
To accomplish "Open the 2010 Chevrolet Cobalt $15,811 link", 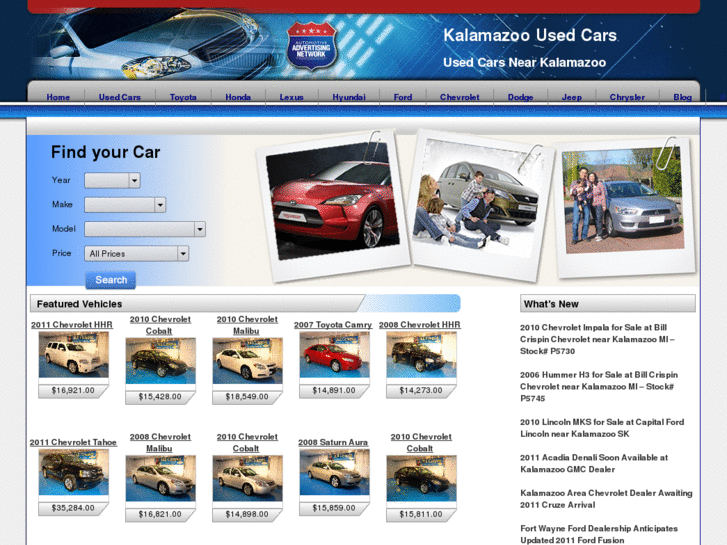I will [421, 442].
